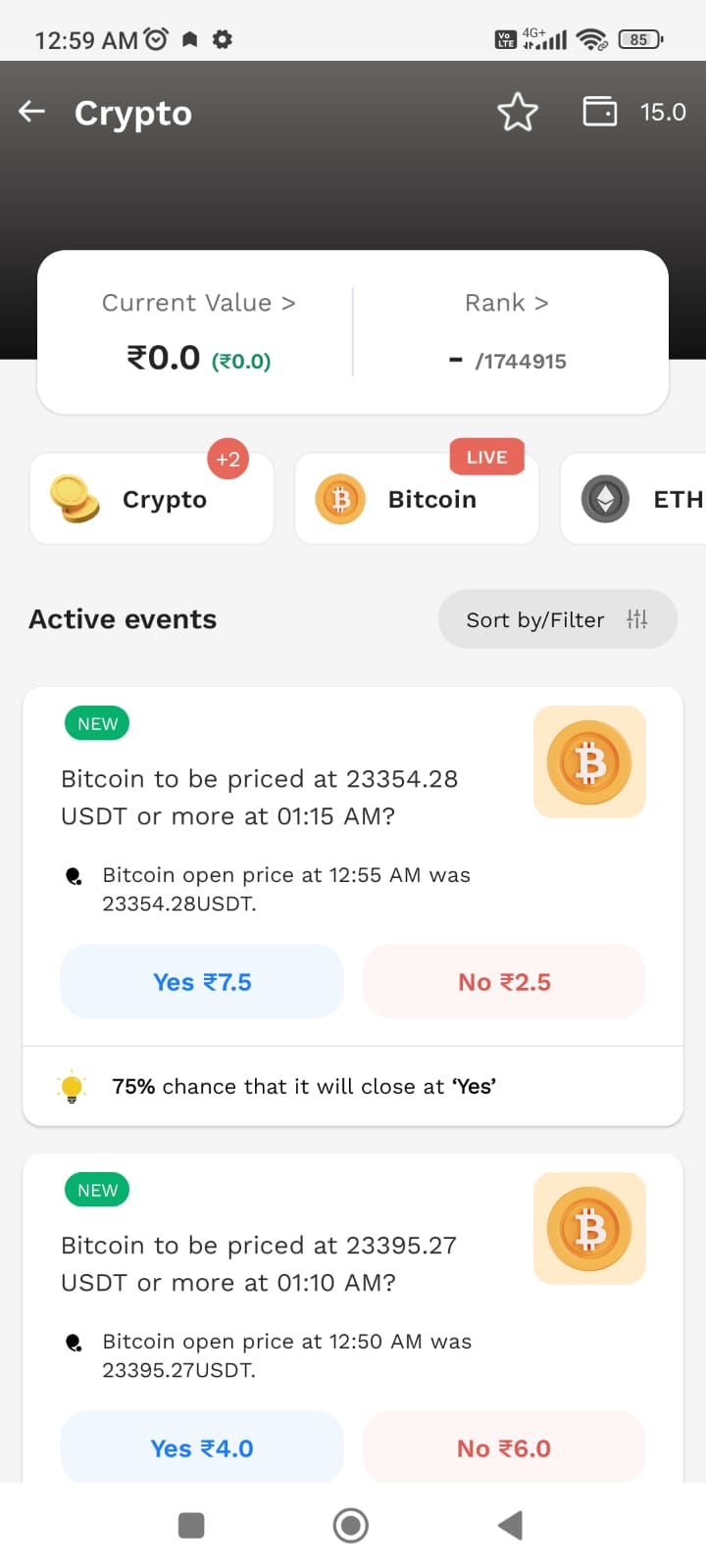706x1568 pixels.
Task: Open the Bitcoin thumbnail of 23395.27 event
Action: [589, 1228]
